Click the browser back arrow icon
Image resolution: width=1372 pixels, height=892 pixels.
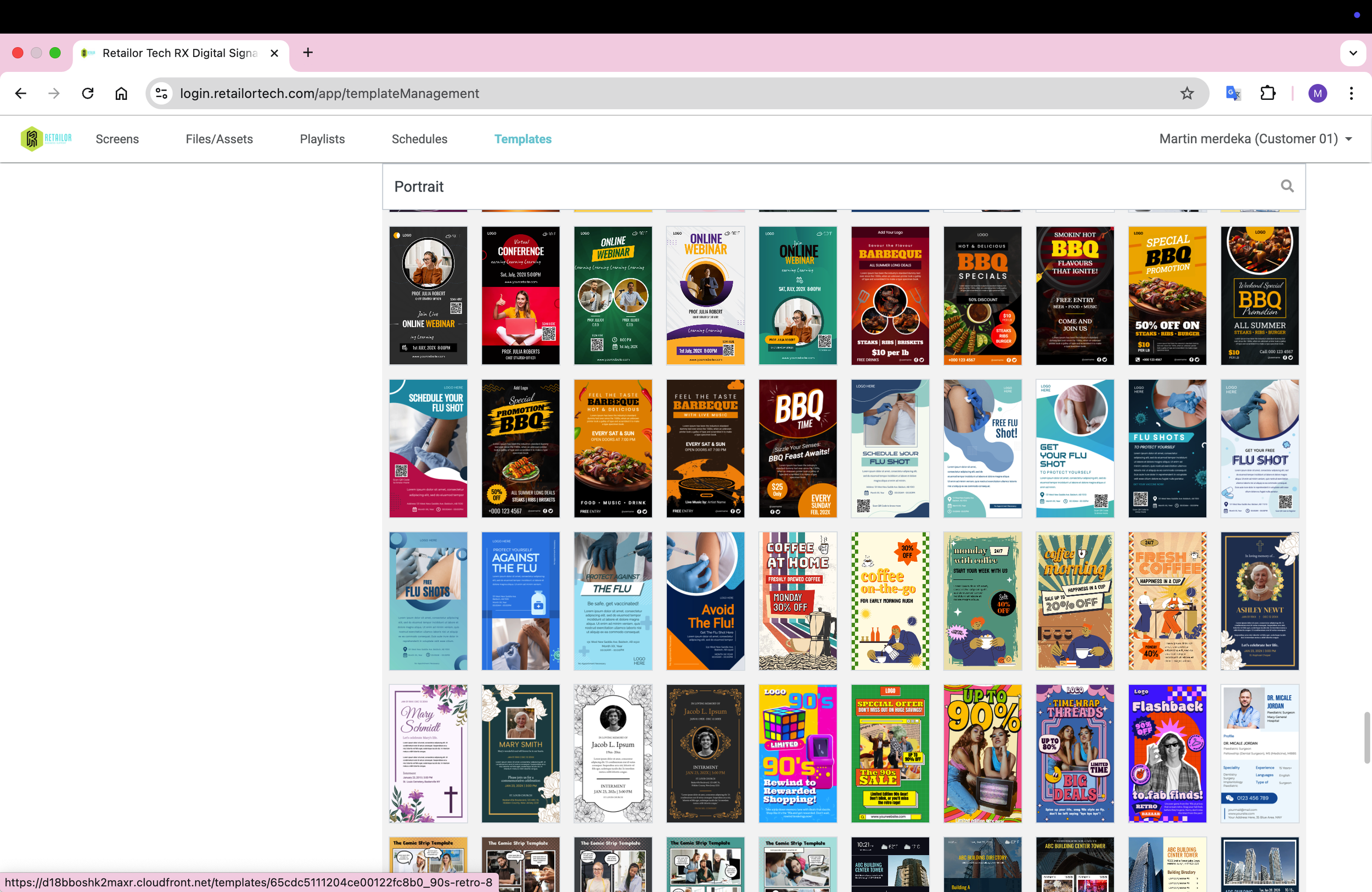click(20, 93)
